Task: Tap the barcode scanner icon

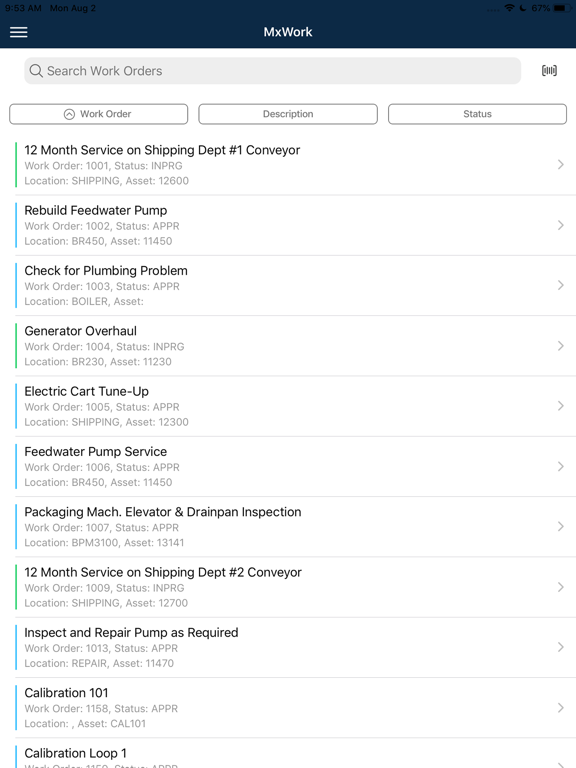Action: (x=549, y=71)
